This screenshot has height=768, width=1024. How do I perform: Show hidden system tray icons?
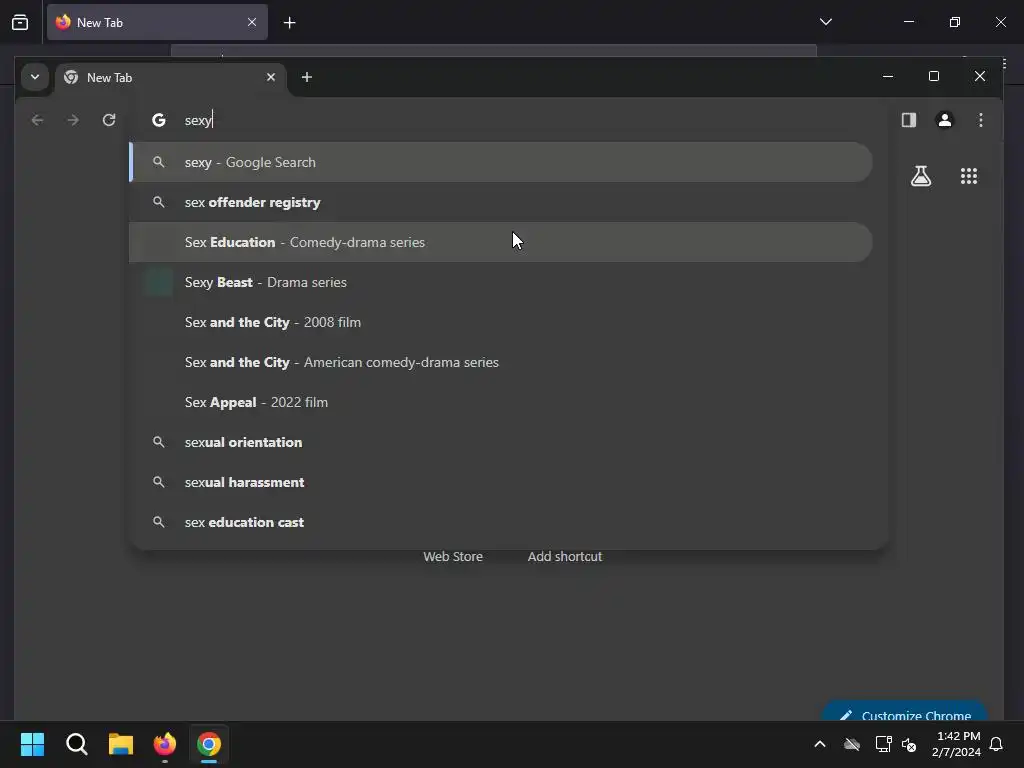(x=820, y=744)
